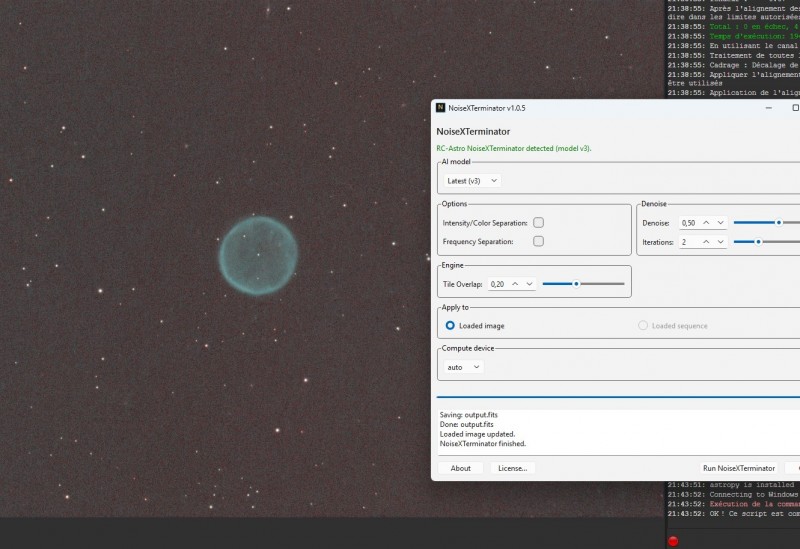The width and height of the screenshot is (800, 549).
Task: Click the Denoise strength slider handle
Action: (779, 222)
